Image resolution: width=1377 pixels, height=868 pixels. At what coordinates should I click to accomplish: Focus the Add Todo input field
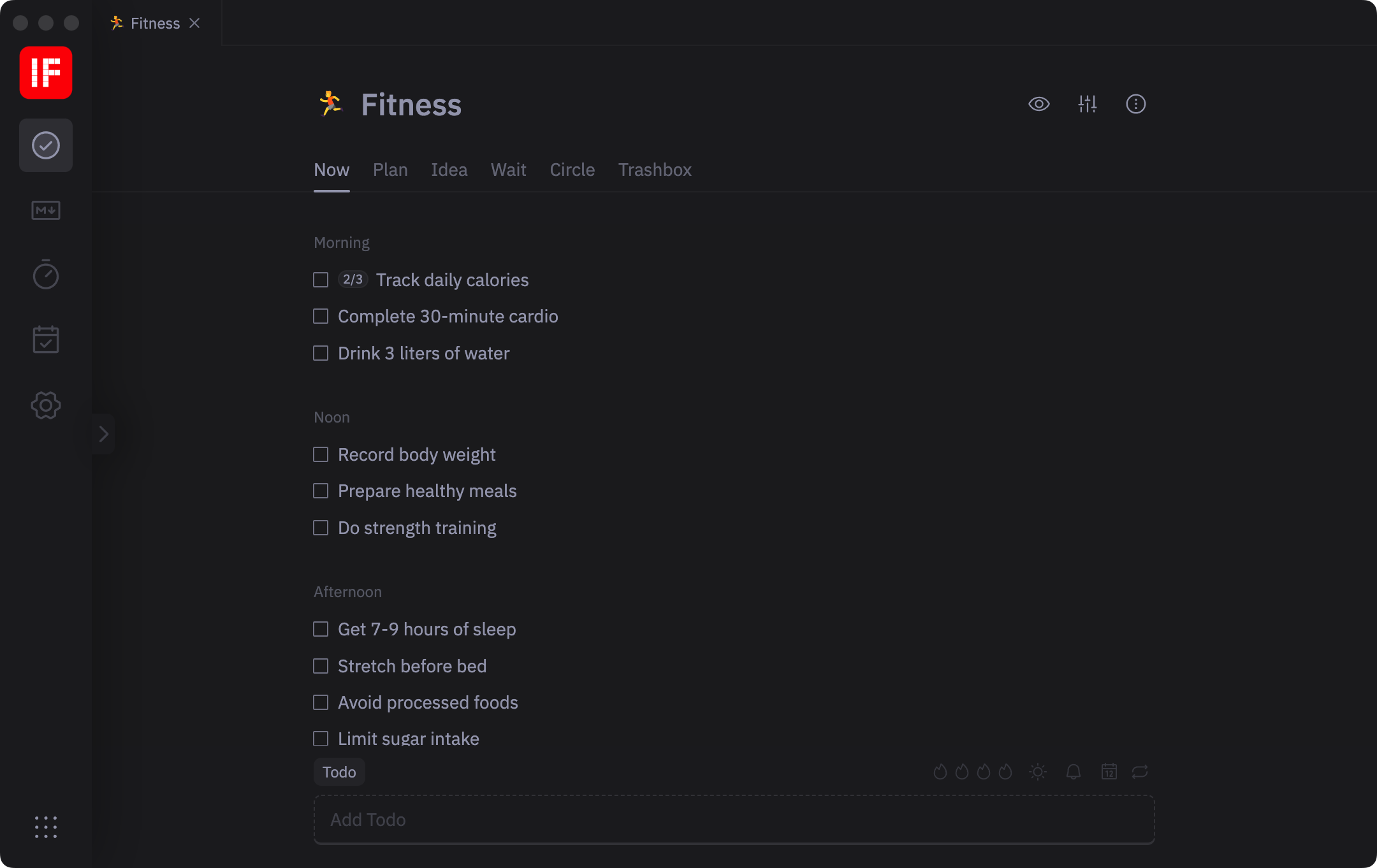coord(733,820)
